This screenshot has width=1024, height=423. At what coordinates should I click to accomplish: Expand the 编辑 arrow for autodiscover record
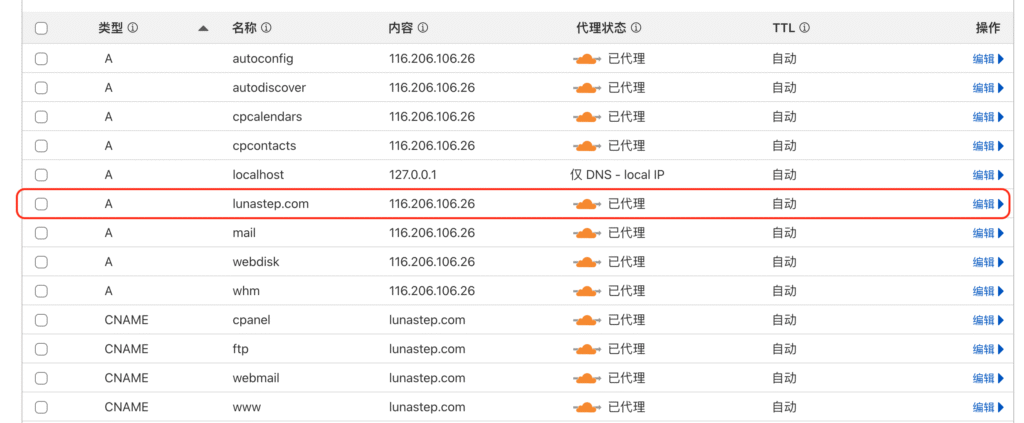point(1000,88)
